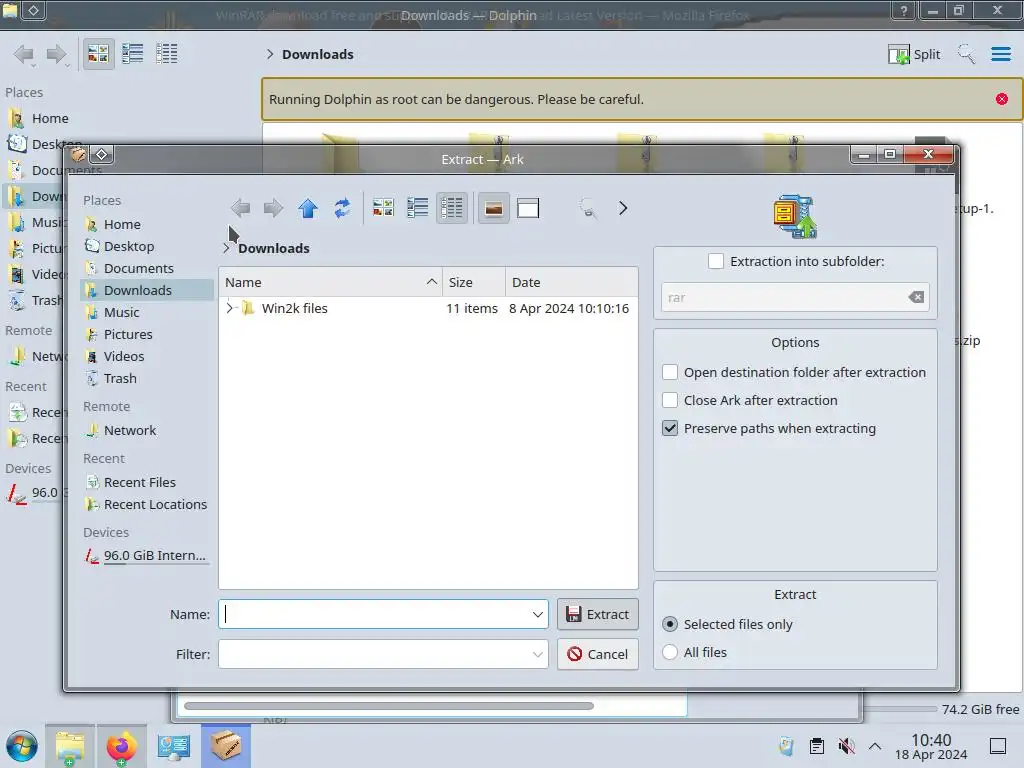Open Trash in Extract dialog Places
This screenshot has height=768, width=1024.
coord(148,378)
